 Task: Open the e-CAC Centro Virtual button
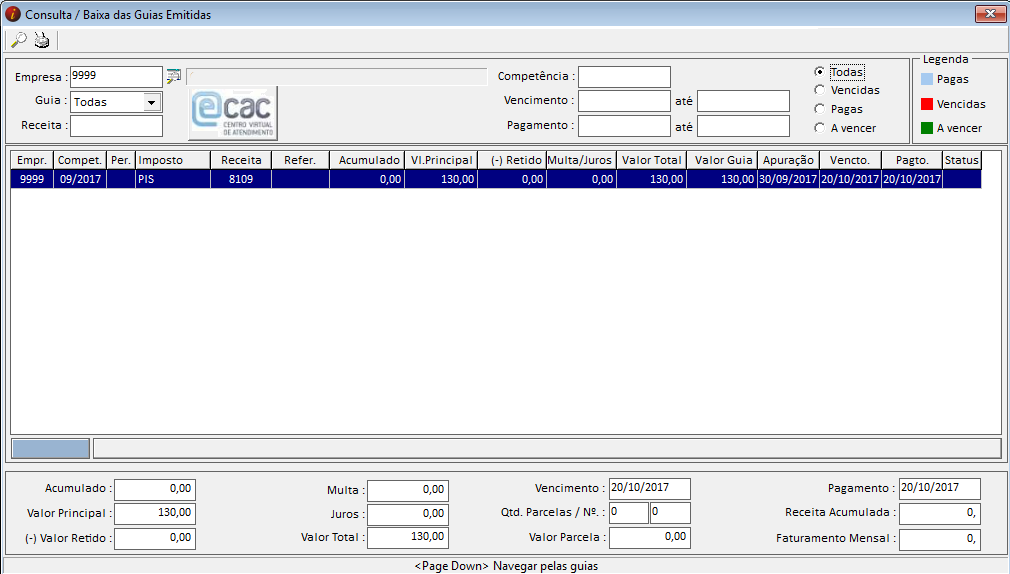tap(233, 113)
